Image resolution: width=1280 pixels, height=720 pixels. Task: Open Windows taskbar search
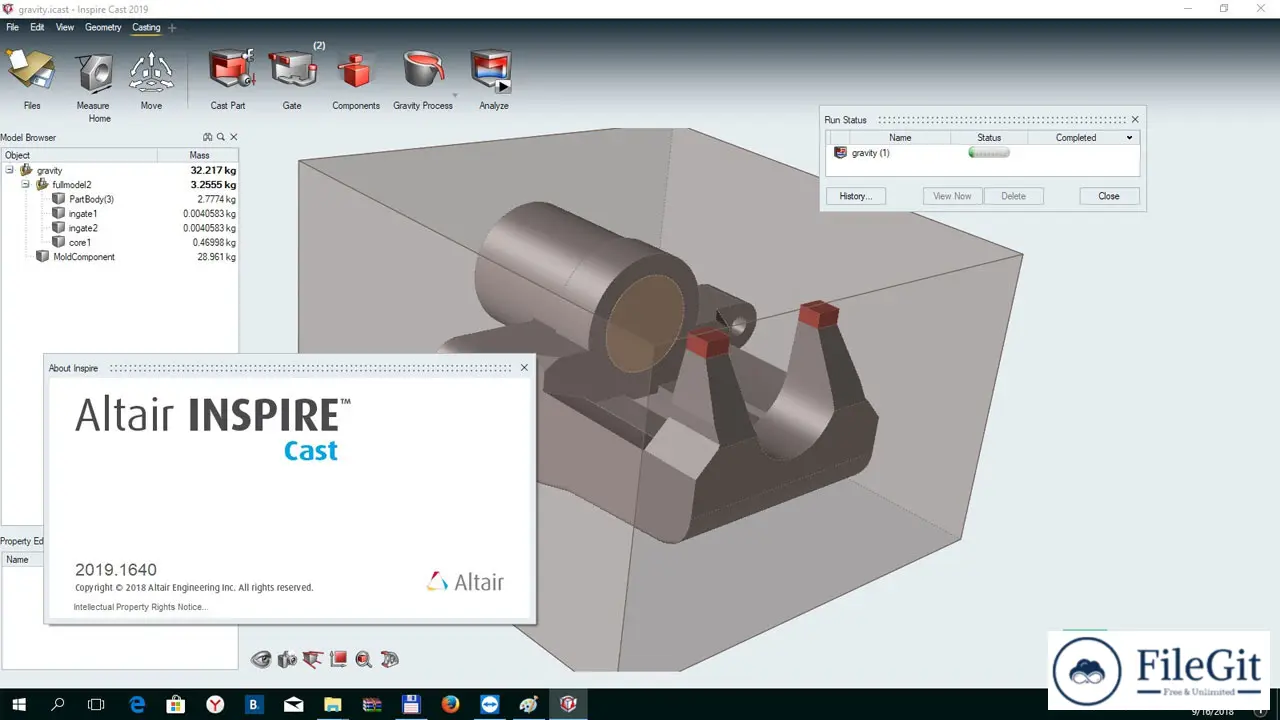(x=58, y=705)
